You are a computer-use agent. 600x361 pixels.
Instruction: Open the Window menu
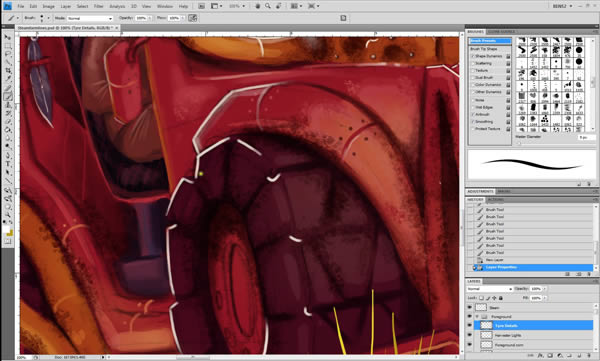point(165,6)
